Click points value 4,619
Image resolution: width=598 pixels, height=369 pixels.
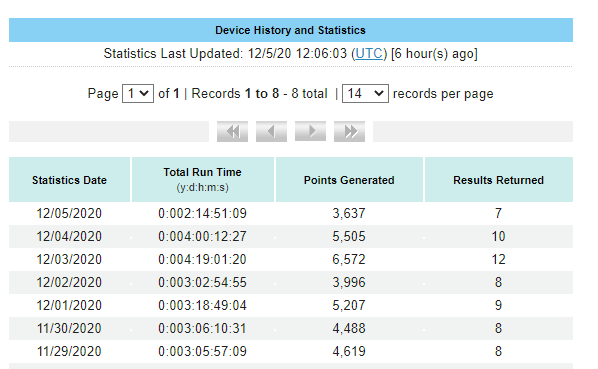click(x=349, y=351)
